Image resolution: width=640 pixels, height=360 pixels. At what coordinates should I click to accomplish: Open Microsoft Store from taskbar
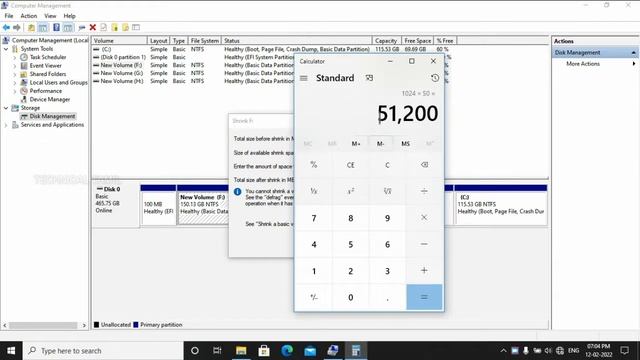(264, 351)
